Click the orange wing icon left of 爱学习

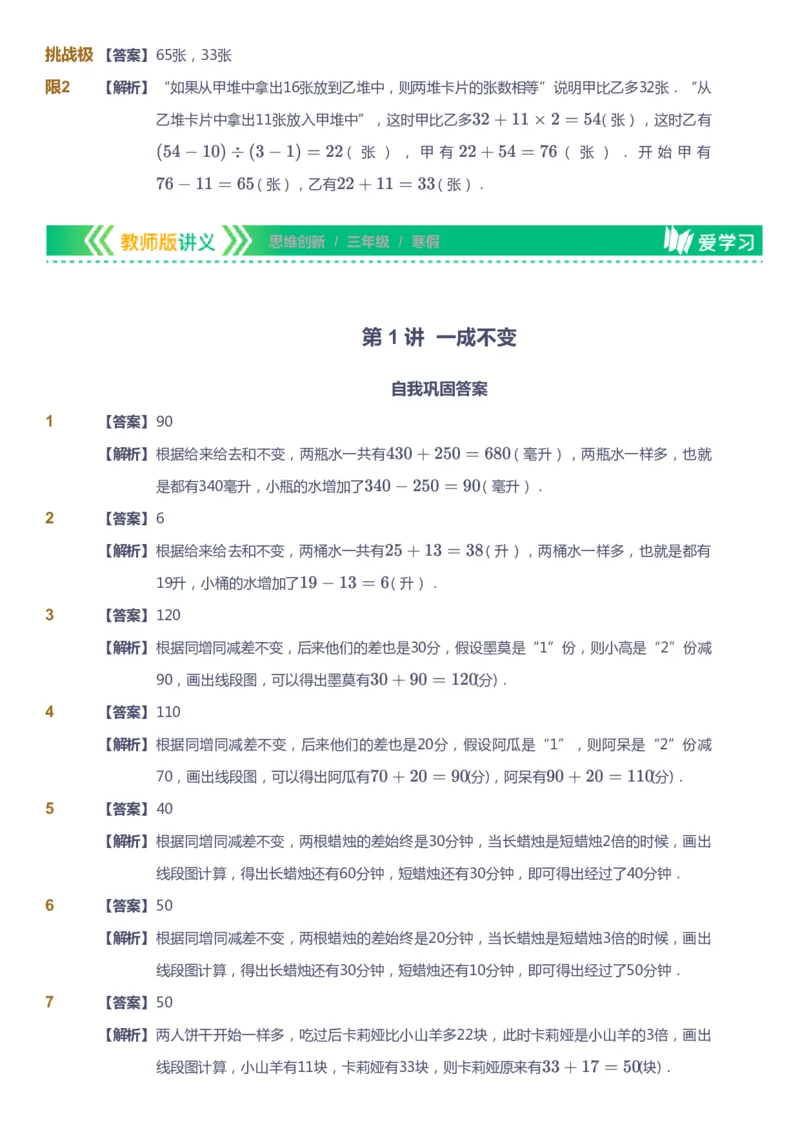679,240
